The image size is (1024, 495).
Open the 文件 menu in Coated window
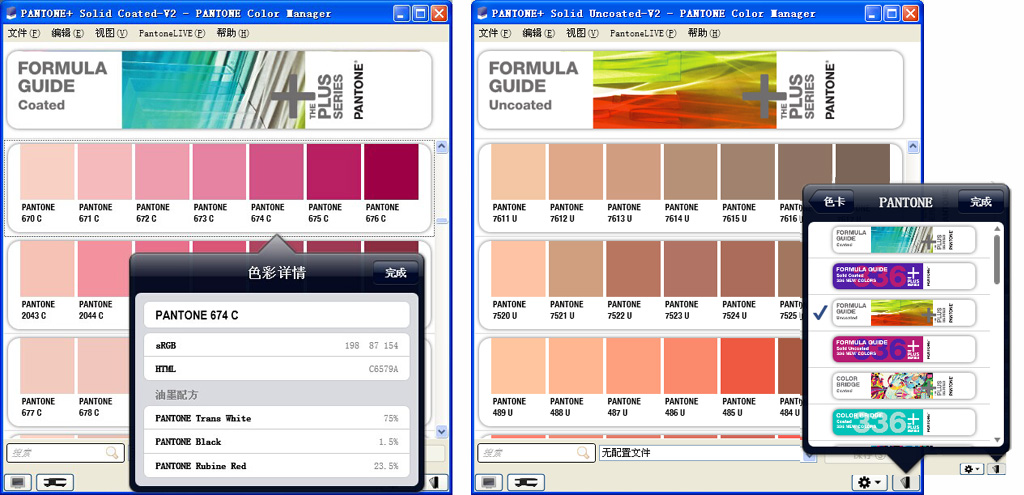point(23,33)
